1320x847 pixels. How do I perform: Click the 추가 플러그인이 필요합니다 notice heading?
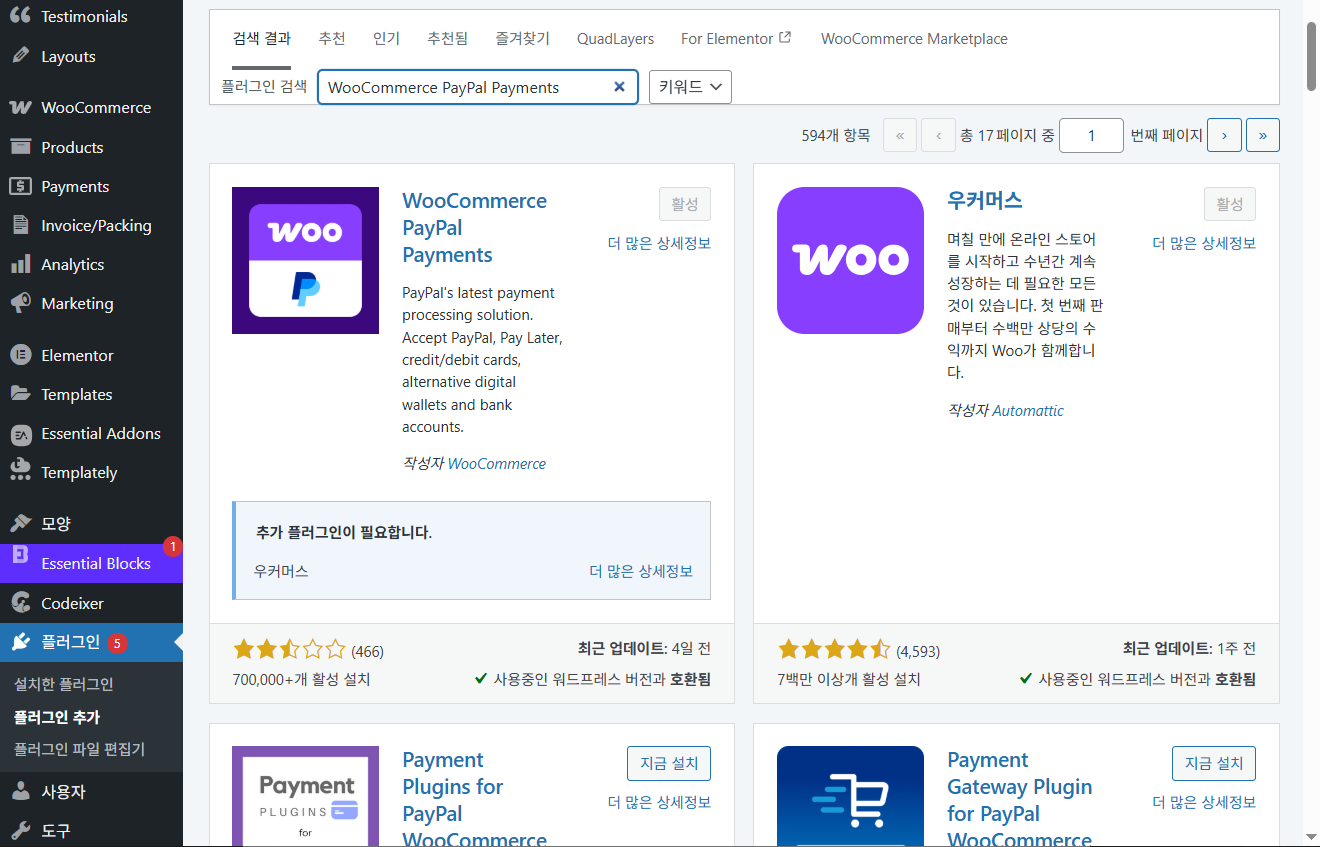pos(344,532)
